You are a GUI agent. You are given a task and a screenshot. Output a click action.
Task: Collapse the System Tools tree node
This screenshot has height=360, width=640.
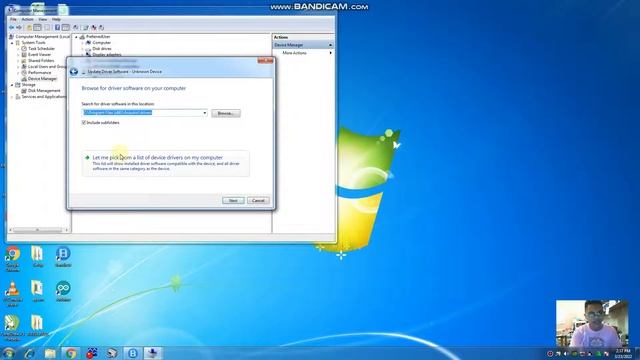12,42
